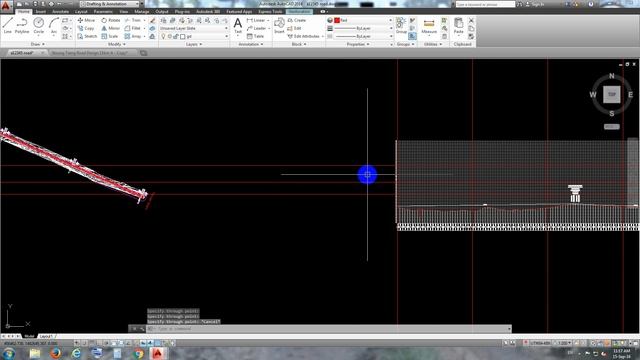Expand the Layers panel
Screen dimensions: 640x360
tap(194, 44)
